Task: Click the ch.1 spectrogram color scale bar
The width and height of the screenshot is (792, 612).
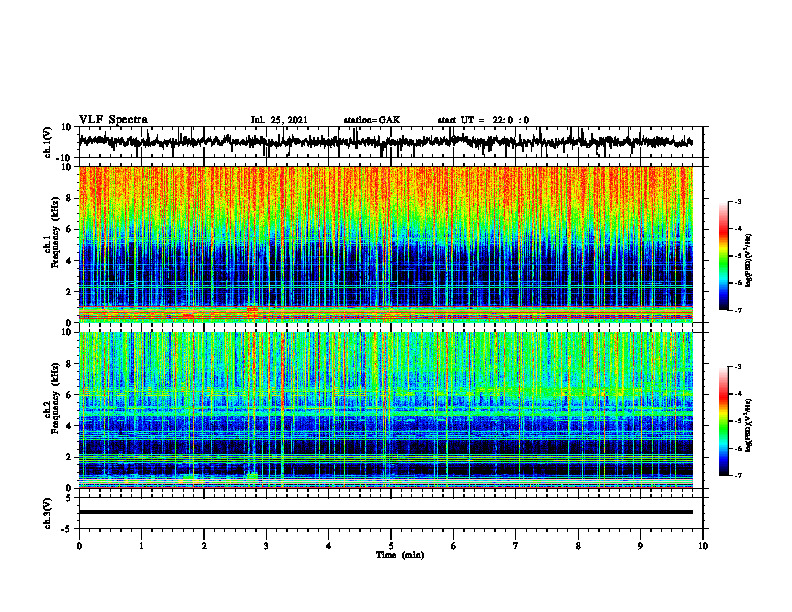Action: 723,256
